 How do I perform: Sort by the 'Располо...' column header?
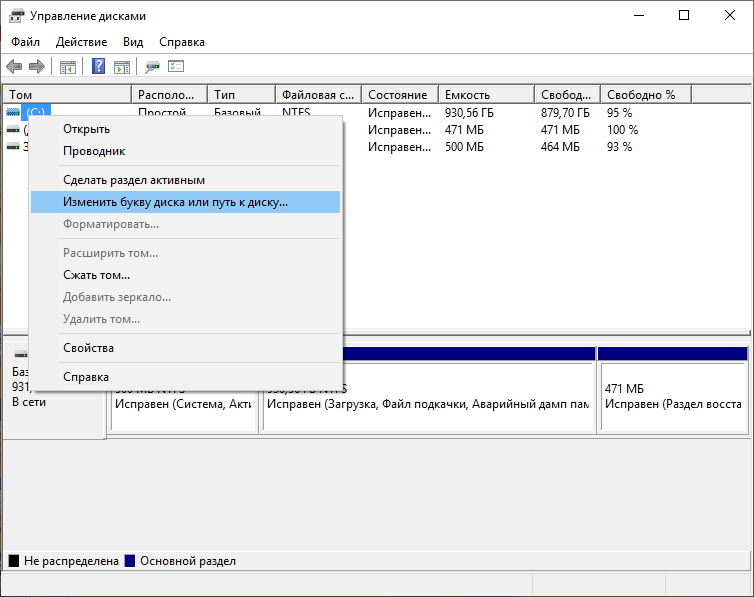(170, 95)
